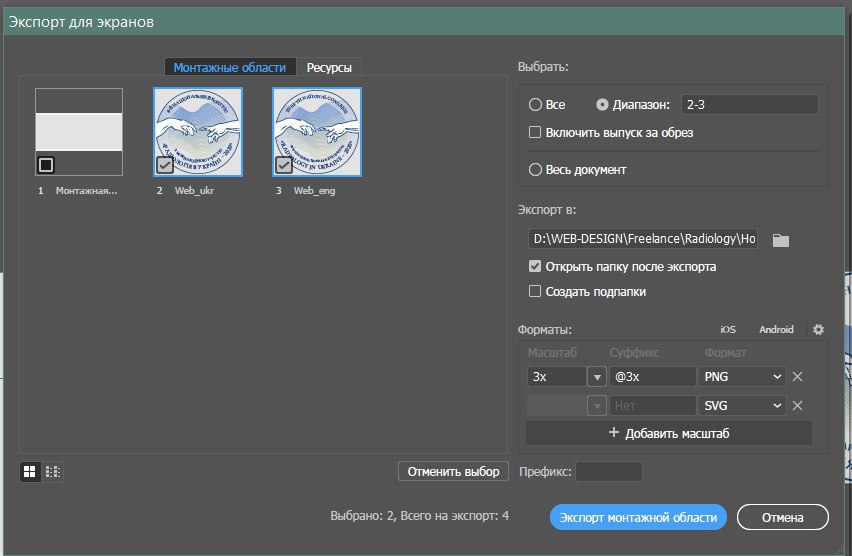Click 'Добавить масштаб' button

click(669, 433)
